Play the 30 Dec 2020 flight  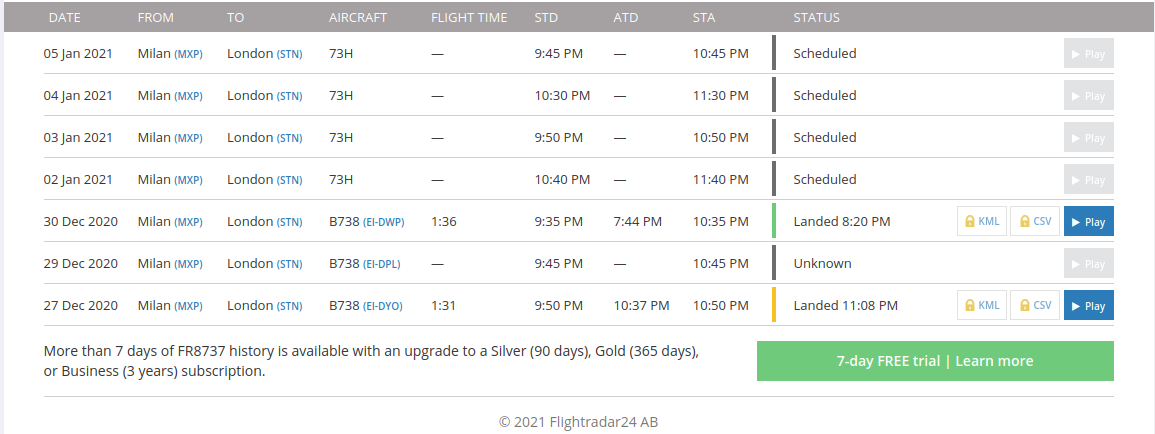[1088, 221]
